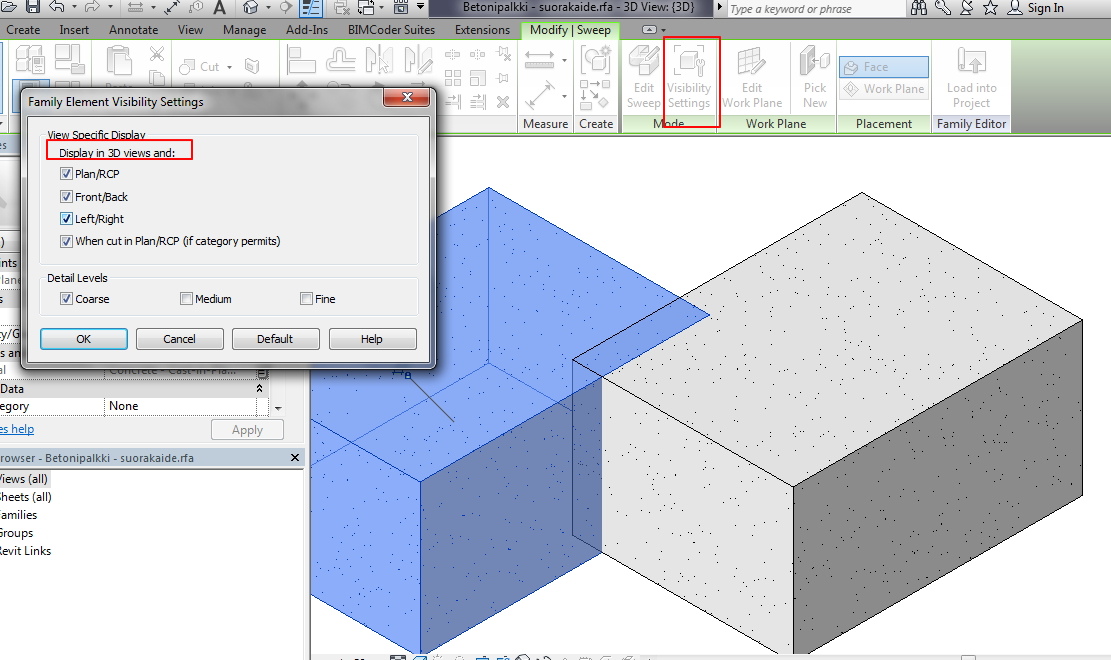Open the Modify | Sweep ribbon tab
Image resolution: width=1111 pixels, height=660 pixels.
pos(570,30)
